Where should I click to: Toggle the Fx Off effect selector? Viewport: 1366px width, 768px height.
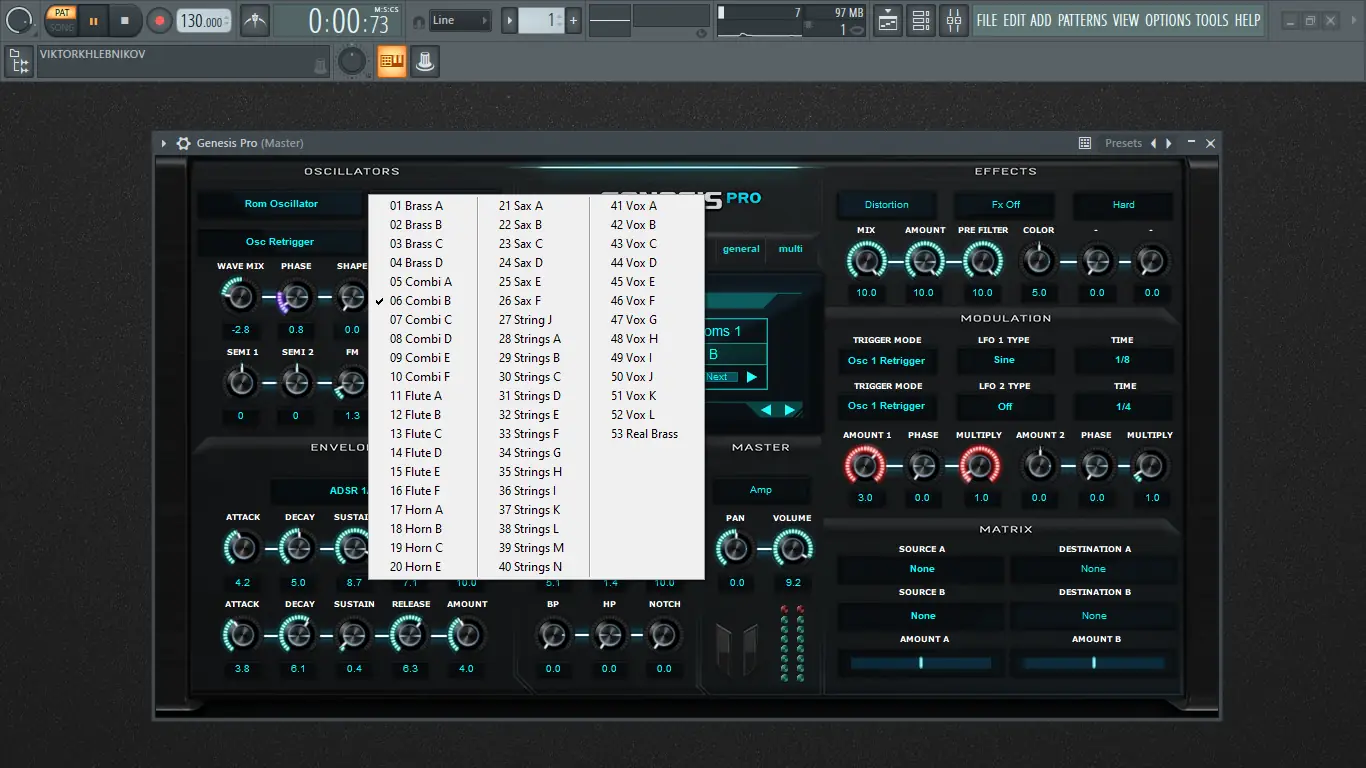point(1005,205)
